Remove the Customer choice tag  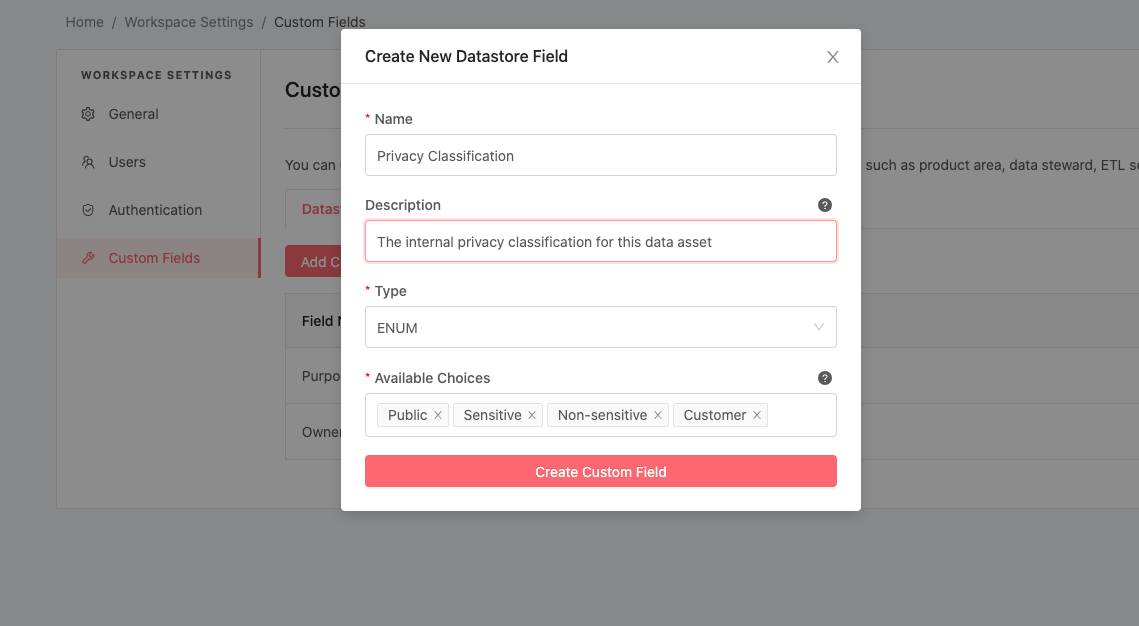point(757,415)
